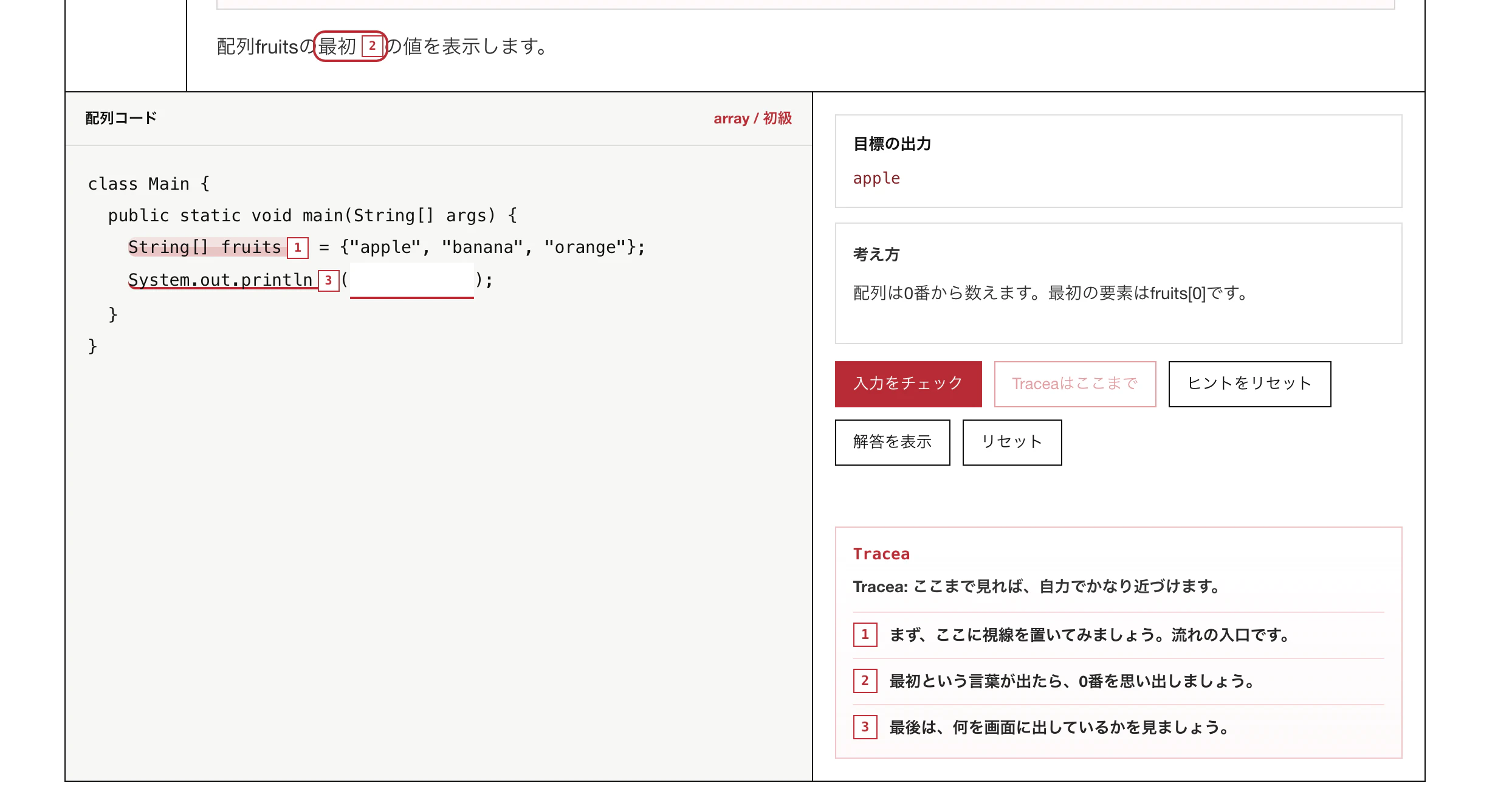The height and width of the screenshot is (794, 1512).
Task: Click the 'class Main {' code line
Action: point(149,184)
